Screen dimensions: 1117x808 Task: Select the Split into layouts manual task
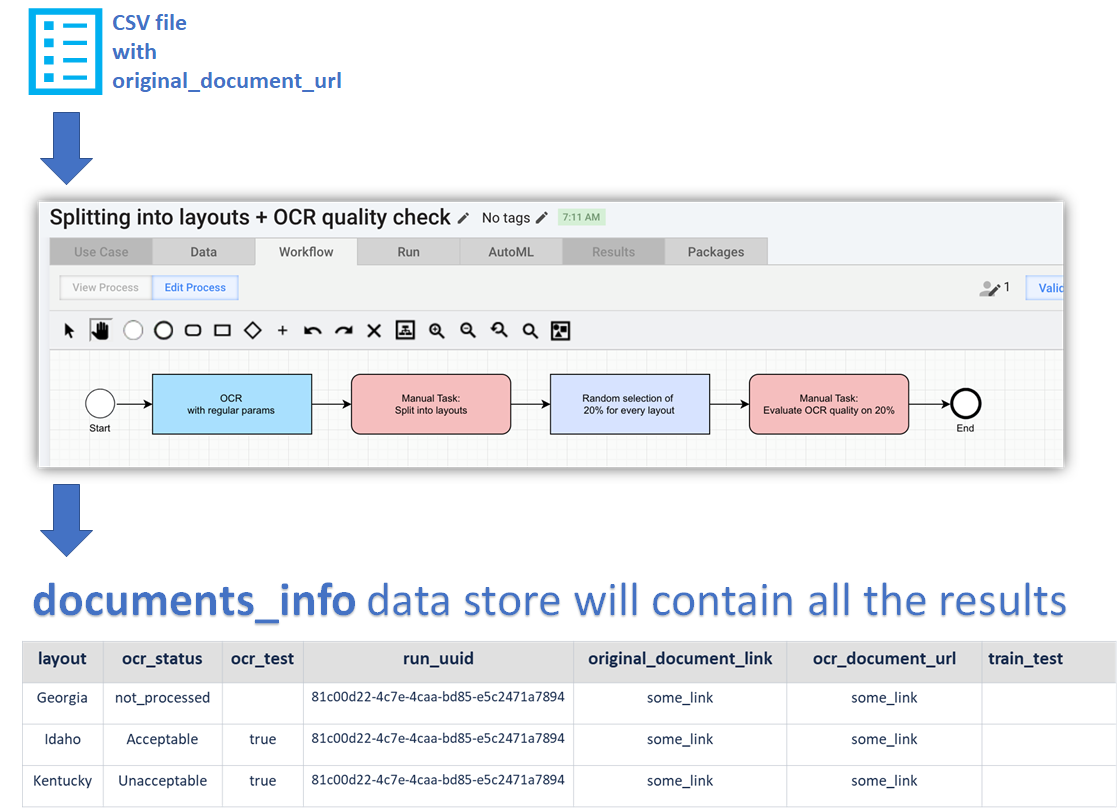[x=431, y=404]
